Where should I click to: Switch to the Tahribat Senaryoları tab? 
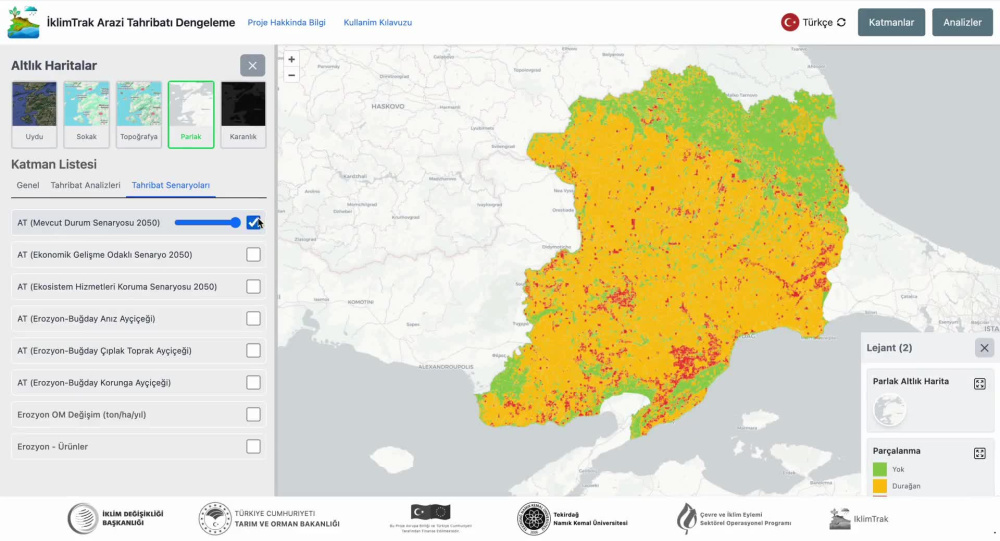(170, 185)
